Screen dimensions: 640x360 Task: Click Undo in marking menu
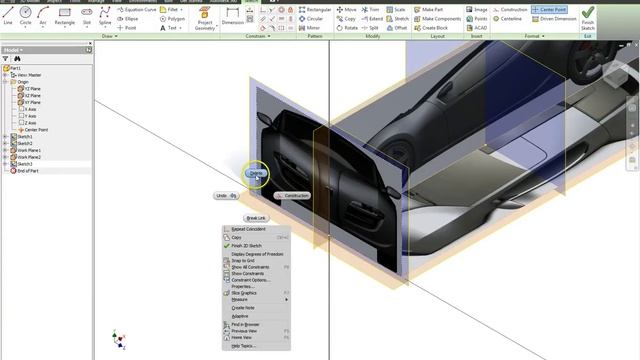pos(226,196)
